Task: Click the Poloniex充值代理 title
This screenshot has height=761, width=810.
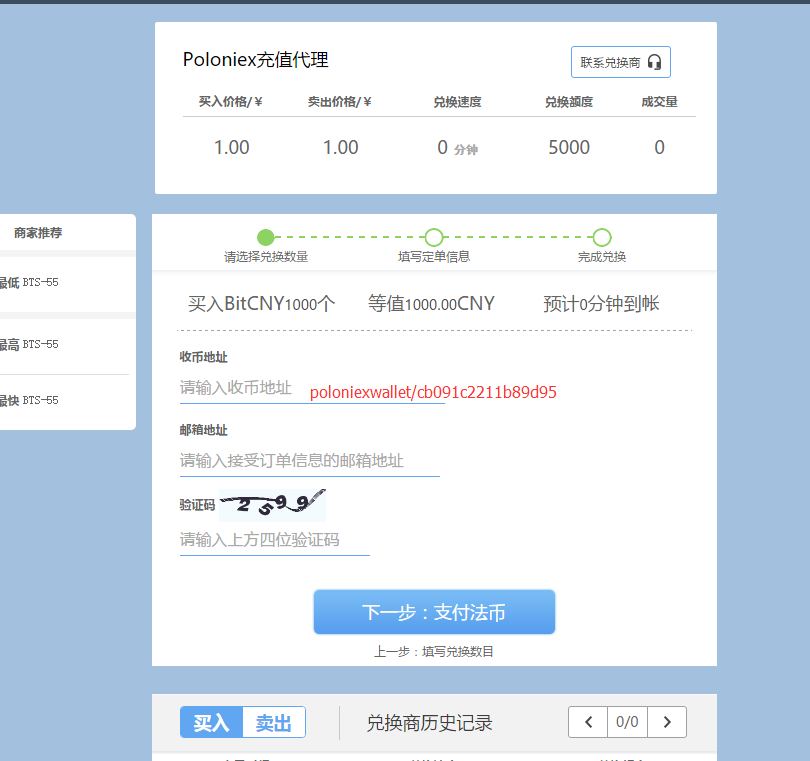Action: pos(256,60)
